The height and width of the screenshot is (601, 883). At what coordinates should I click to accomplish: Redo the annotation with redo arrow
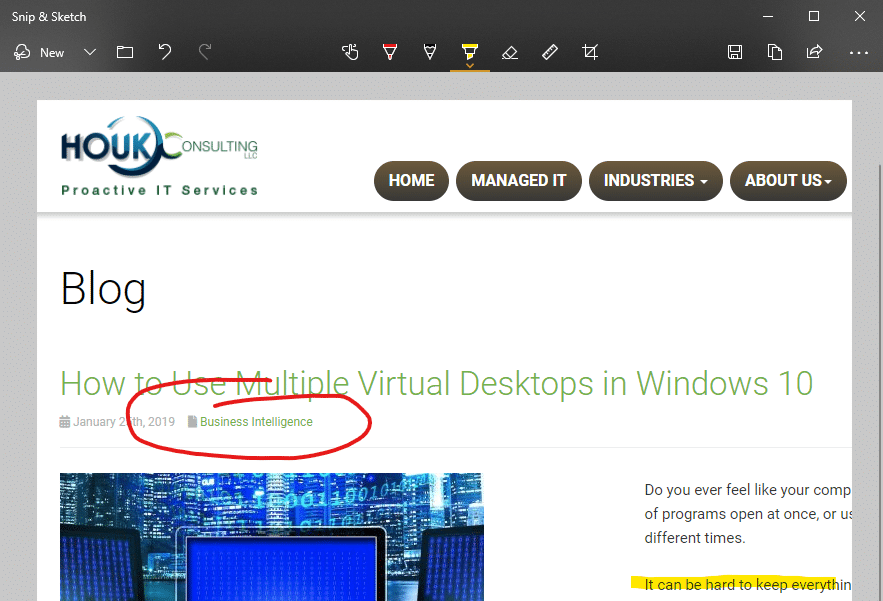click(205, 52)
